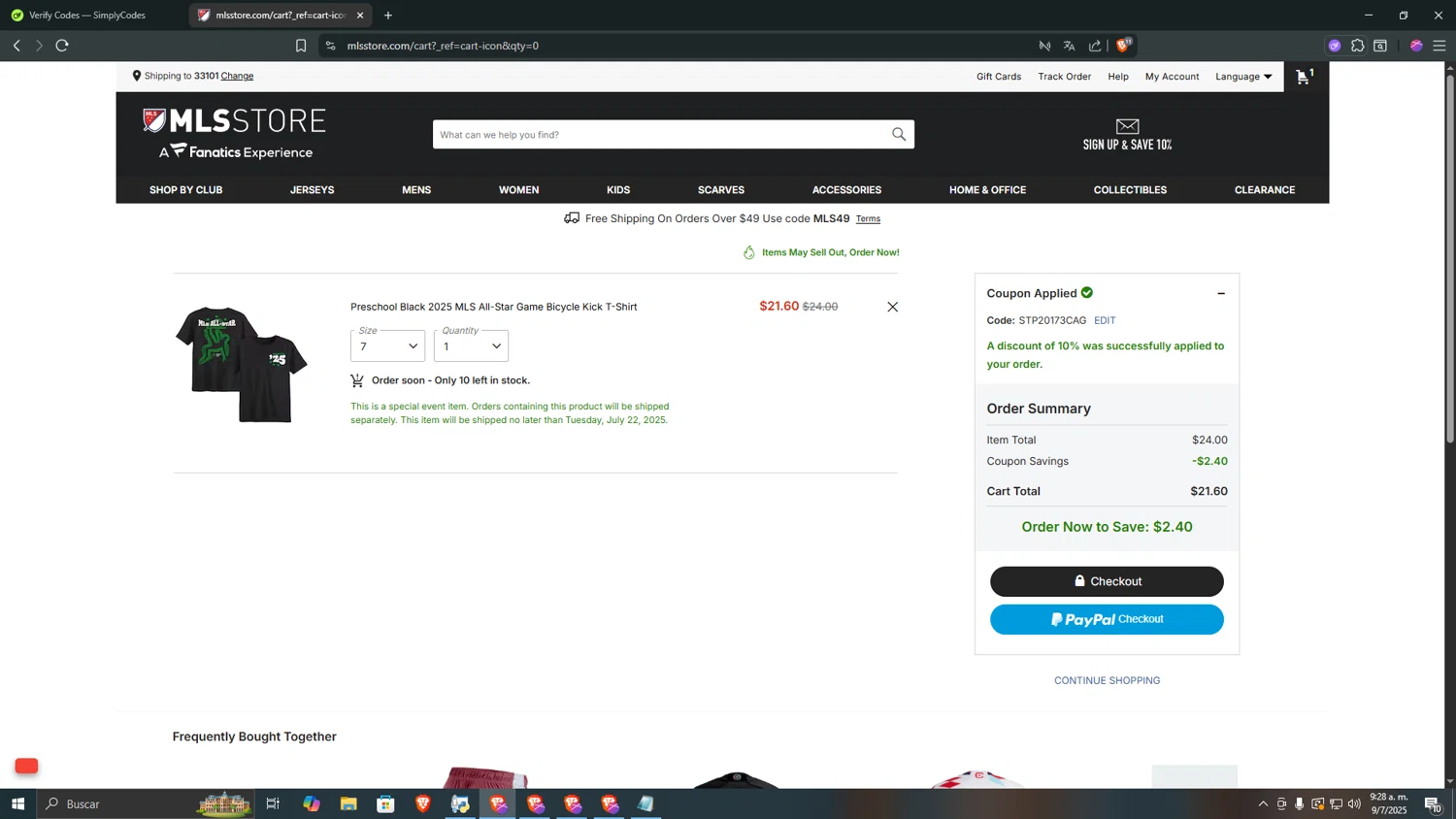The image size is (1456, 819).
Task: Show hidden system tray icons
Action: [1263, 803]
